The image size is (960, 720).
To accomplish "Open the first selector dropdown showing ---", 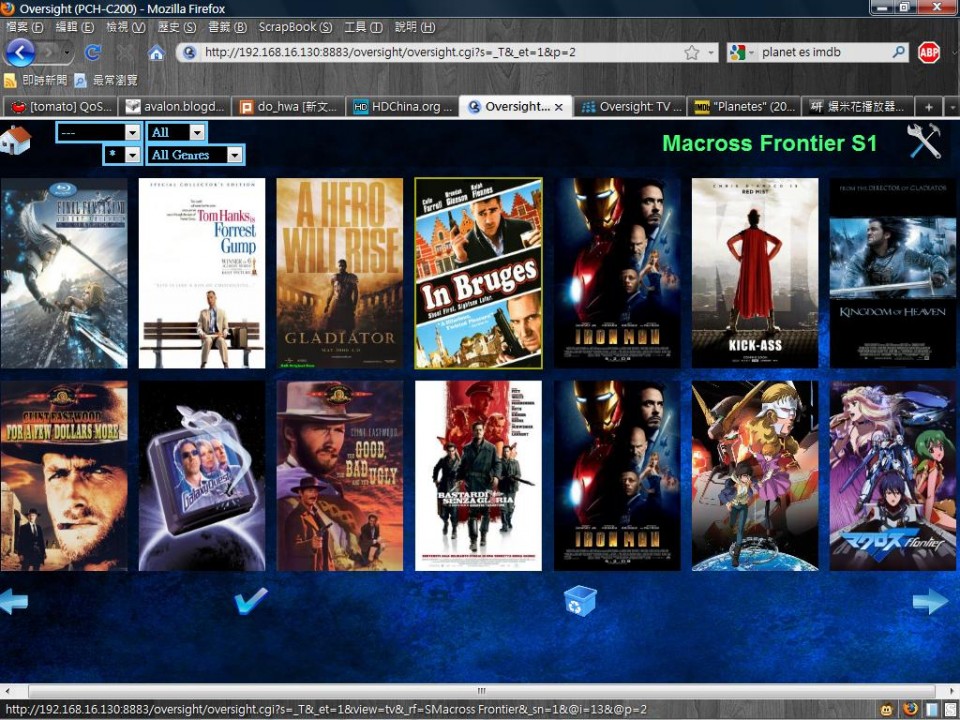I will click(99, 132).
